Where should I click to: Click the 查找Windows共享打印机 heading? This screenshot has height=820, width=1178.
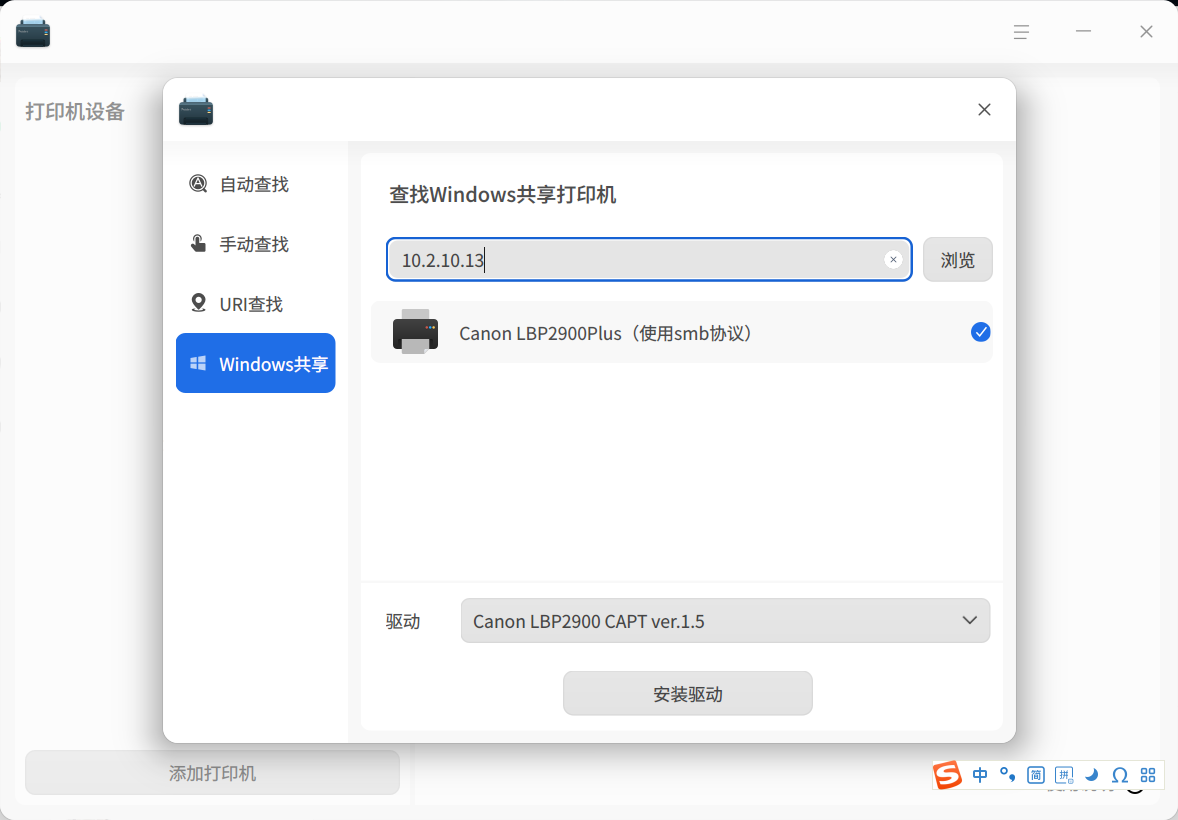(x=503, y=195)
